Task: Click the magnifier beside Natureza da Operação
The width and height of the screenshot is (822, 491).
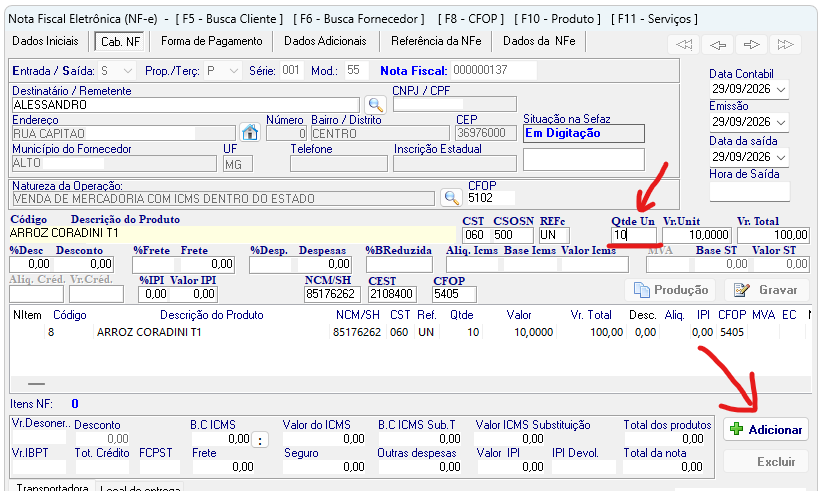Action: point(451,198)
